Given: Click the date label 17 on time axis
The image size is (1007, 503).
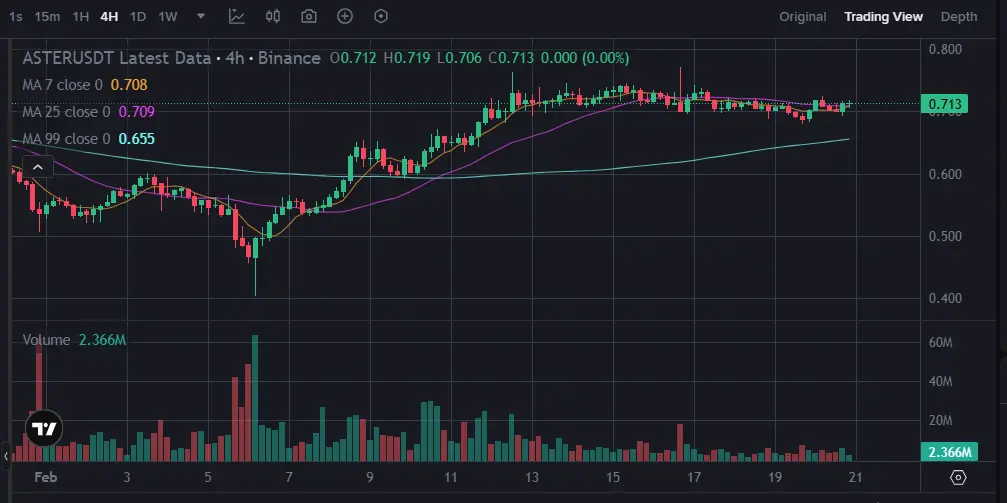Looking at the screenshot, I should point(694,477).
